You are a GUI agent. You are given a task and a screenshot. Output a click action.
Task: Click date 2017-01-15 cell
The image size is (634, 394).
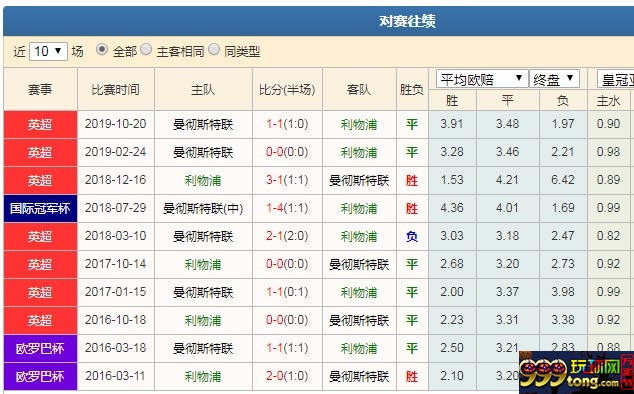click(116, 292)
